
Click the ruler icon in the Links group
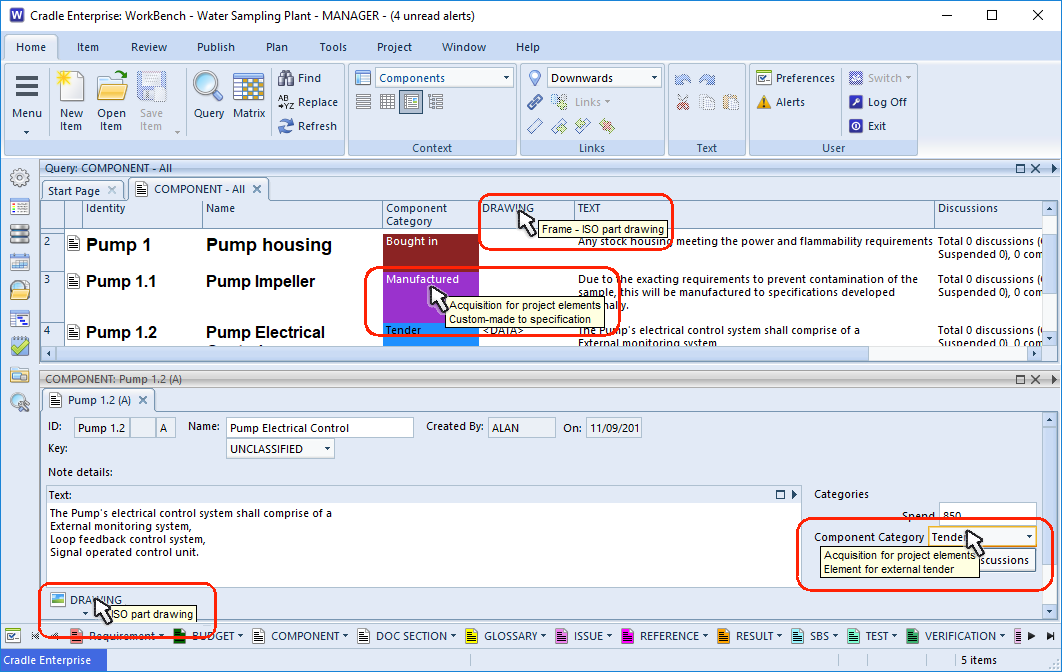tap(535, 126)
